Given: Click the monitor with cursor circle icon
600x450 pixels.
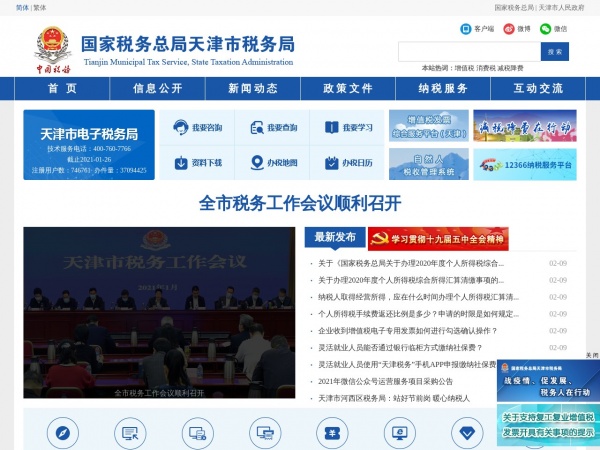Looking at the screenshot, I should coord(130,433).
